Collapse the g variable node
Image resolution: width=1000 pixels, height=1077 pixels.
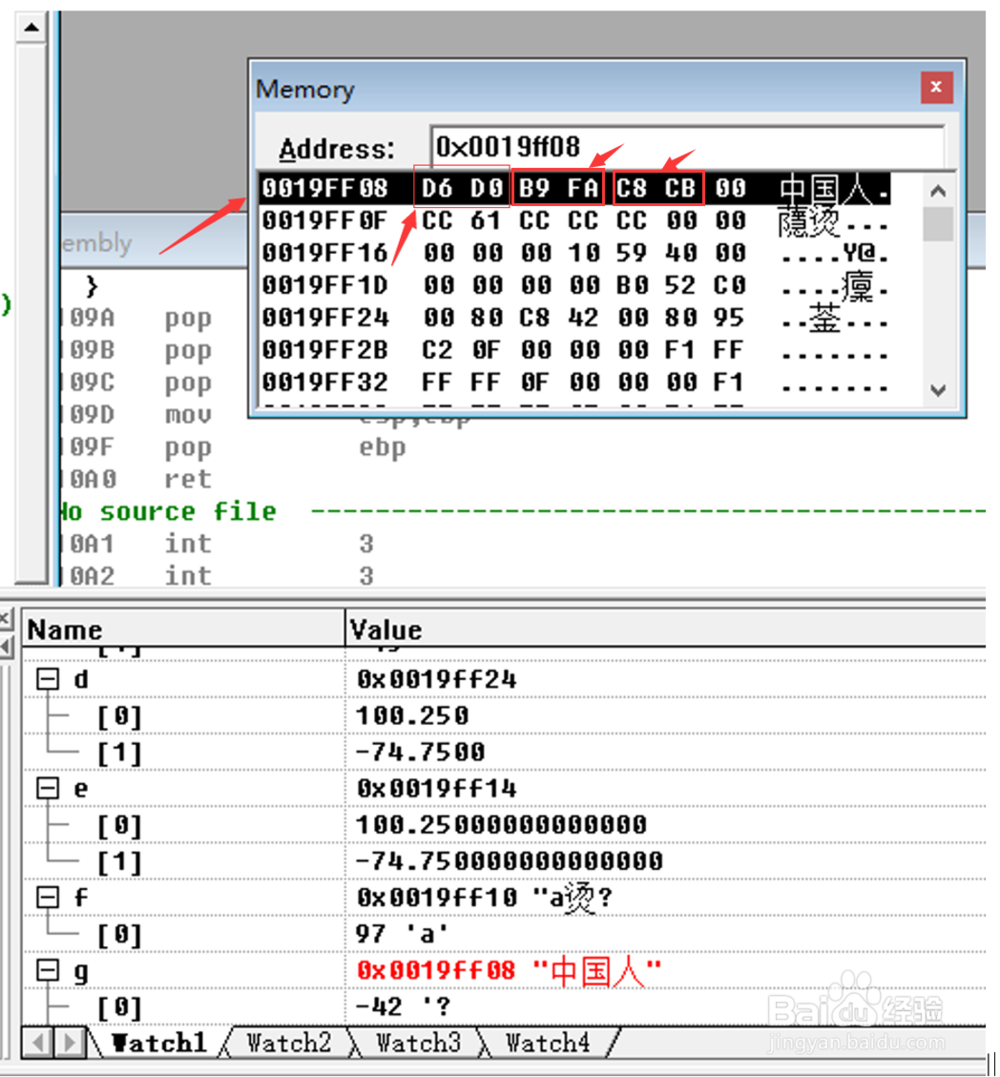click(x=47, y=970)
